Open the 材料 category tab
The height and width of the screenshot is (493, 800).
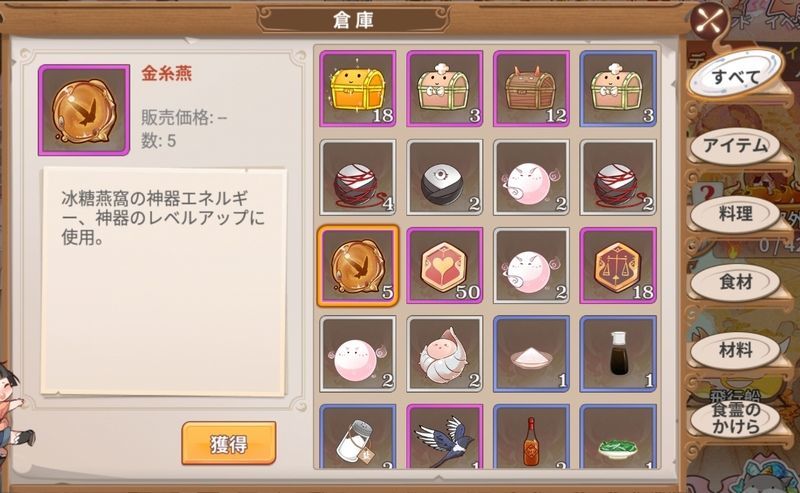735,350
